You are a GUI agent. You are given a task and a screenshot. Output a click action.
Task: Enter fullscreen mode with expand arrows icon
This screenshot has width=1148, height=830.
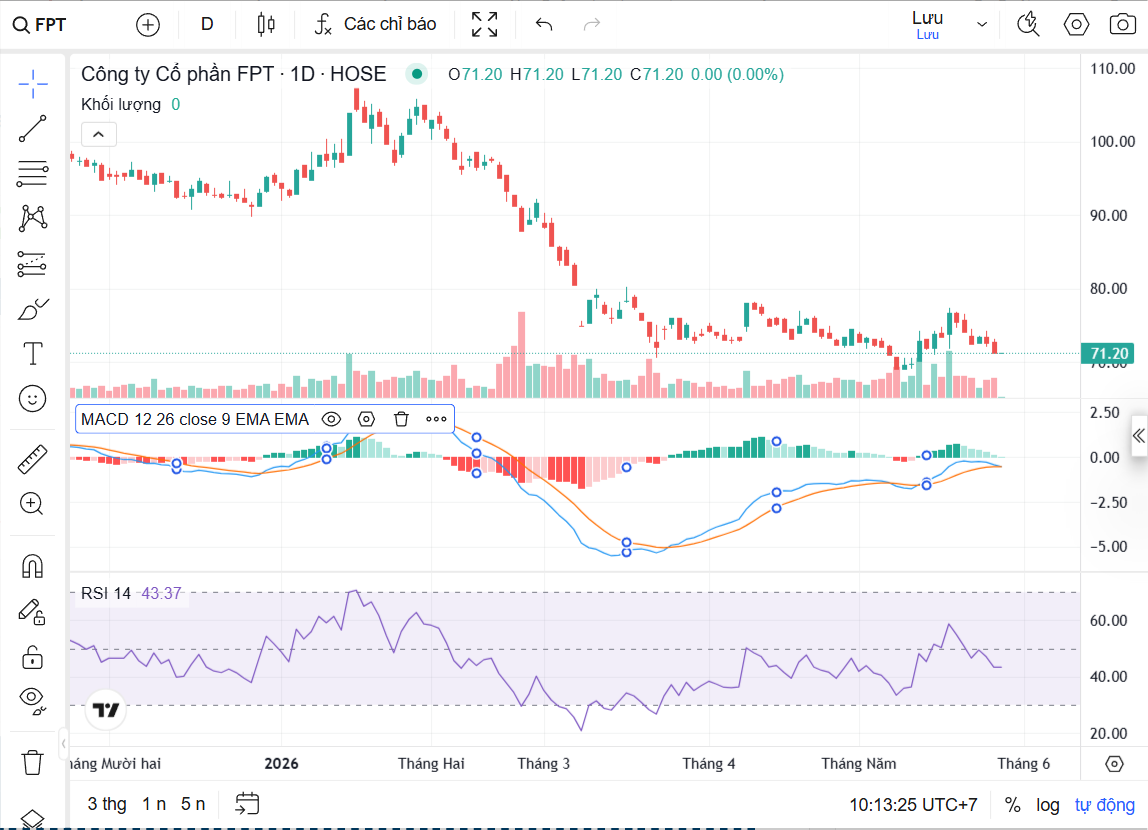[x=485, y=25]
